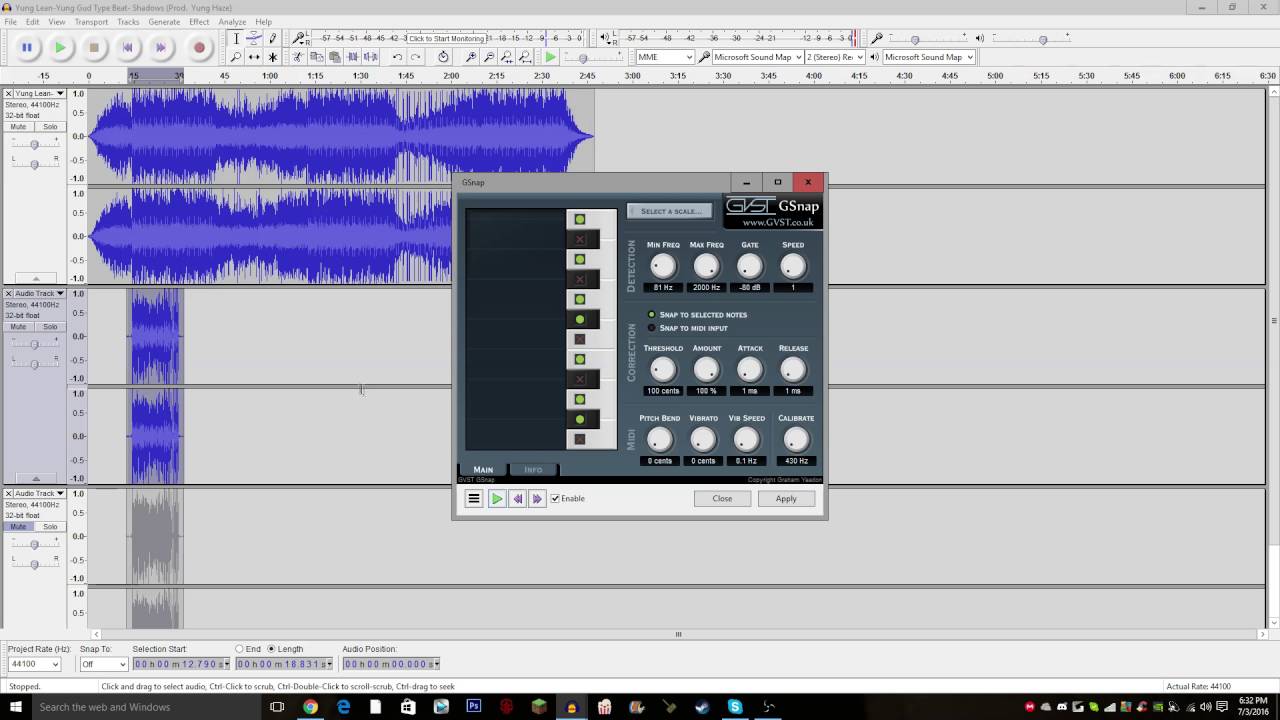The height and width of the screenshot is (720, 1280).
Task: Select the Draw pencil tool
Action: [272, 38]
